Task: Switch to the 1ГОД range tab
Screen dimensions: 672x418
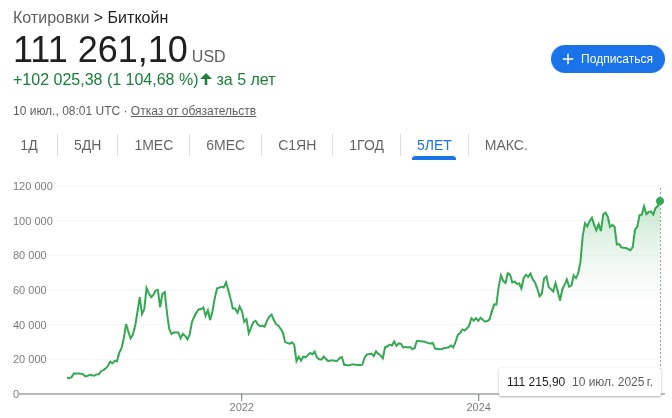Action: pyautogui.click(x=366, y=145)
